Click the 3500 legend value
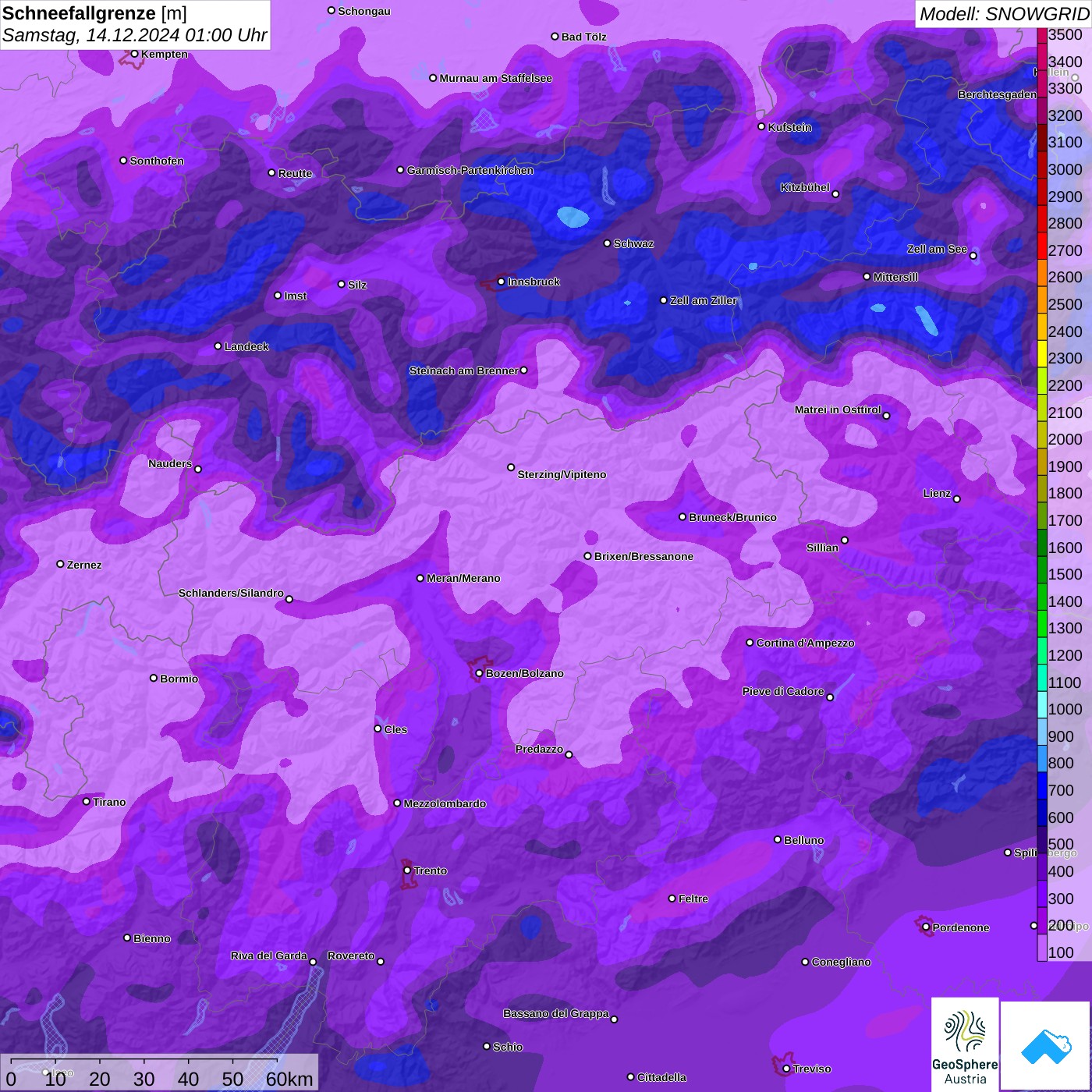Viewport: 1092px width, 1092px height. 1065,34
